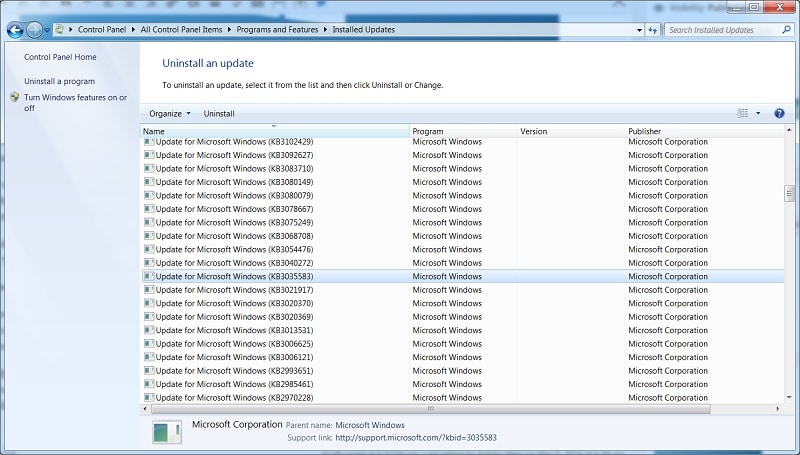Sort by Version column header

click(x=571, y=131)
